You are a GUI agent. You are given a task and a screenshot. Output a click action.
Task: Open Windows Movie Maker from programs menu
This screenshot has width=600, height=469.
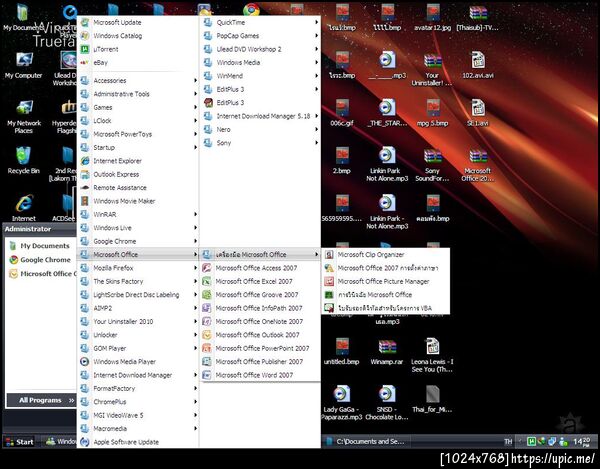coord(138,201)
